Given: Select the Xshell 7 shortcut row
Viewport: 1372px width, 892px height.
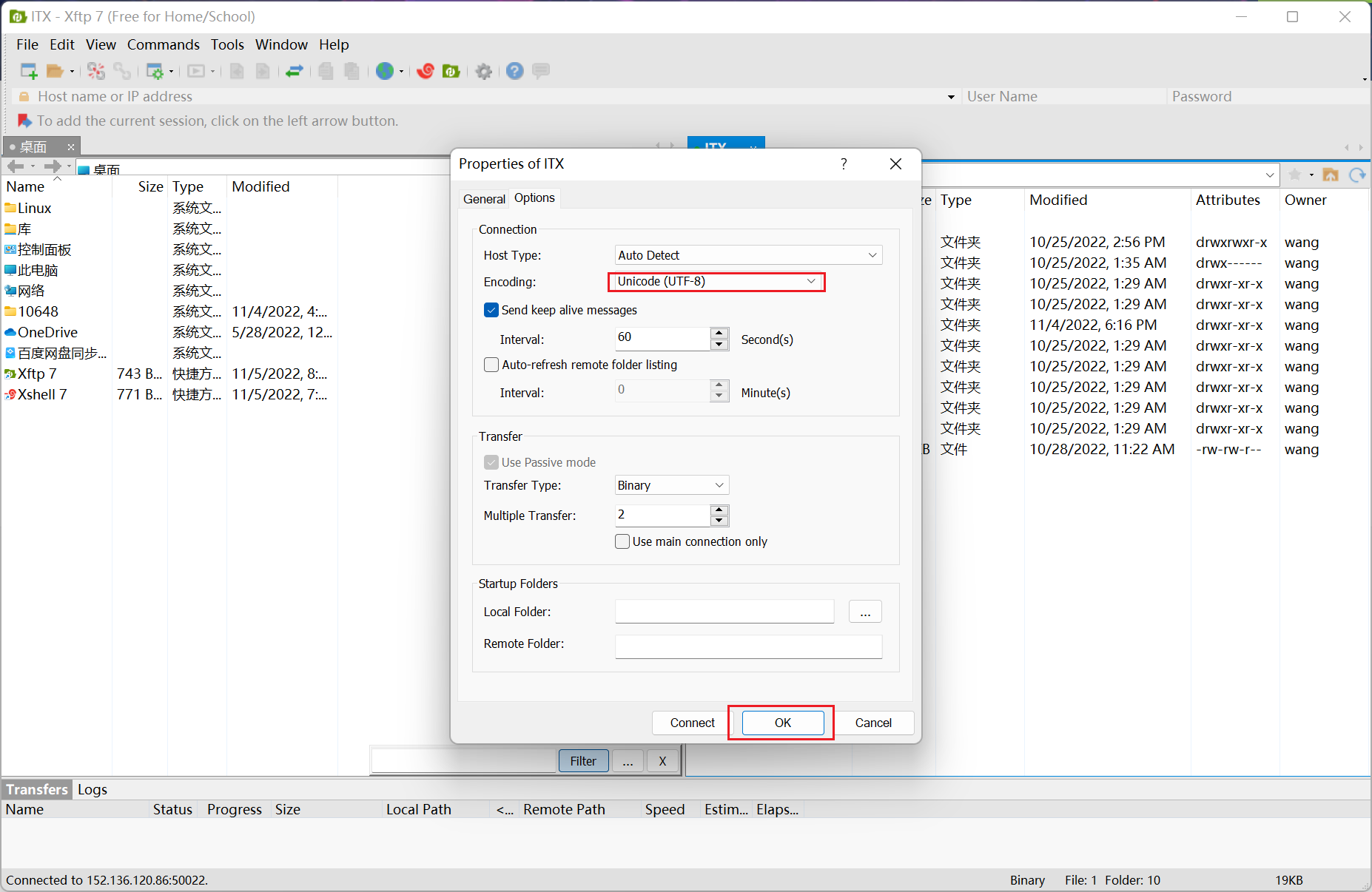Looking at the screenshot, I should (169, 394).
